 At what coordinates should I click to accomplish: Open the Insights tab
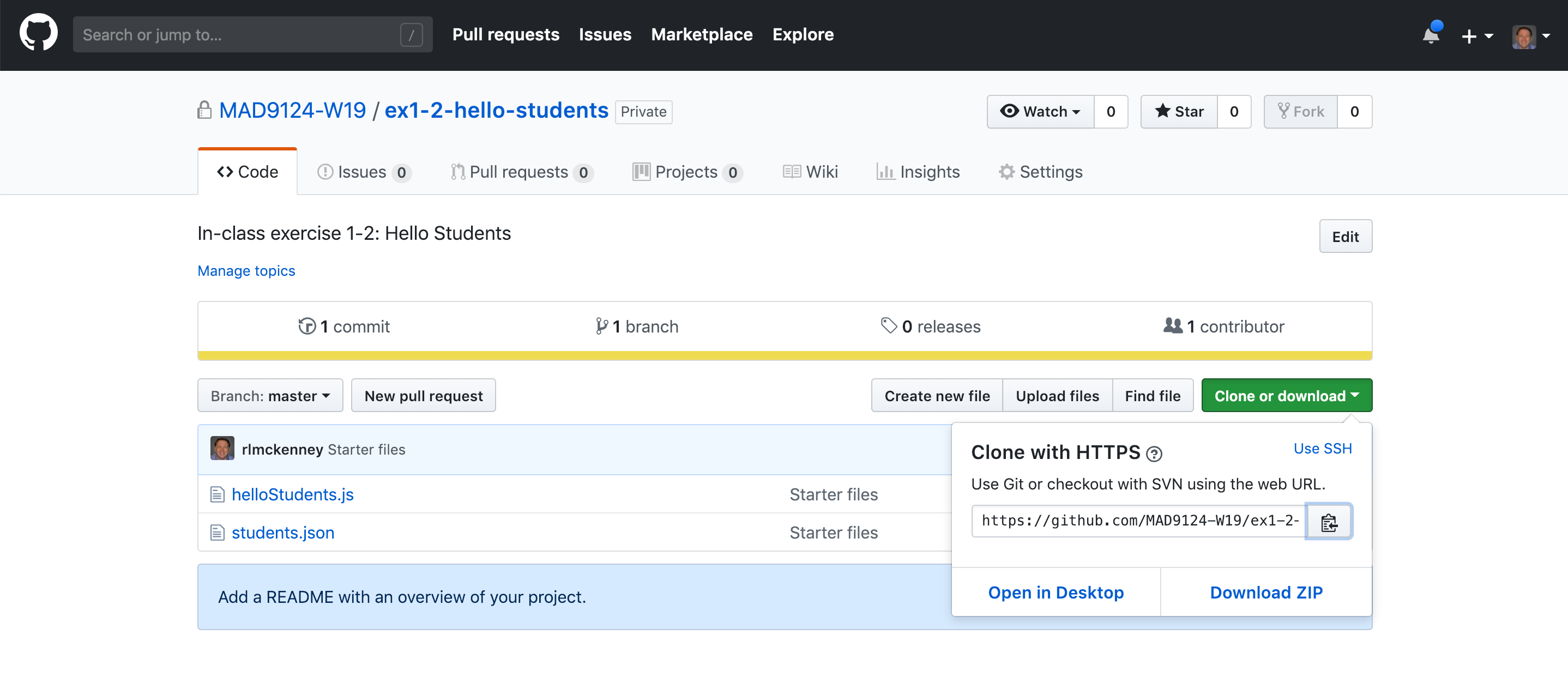(x=918, y=172)
